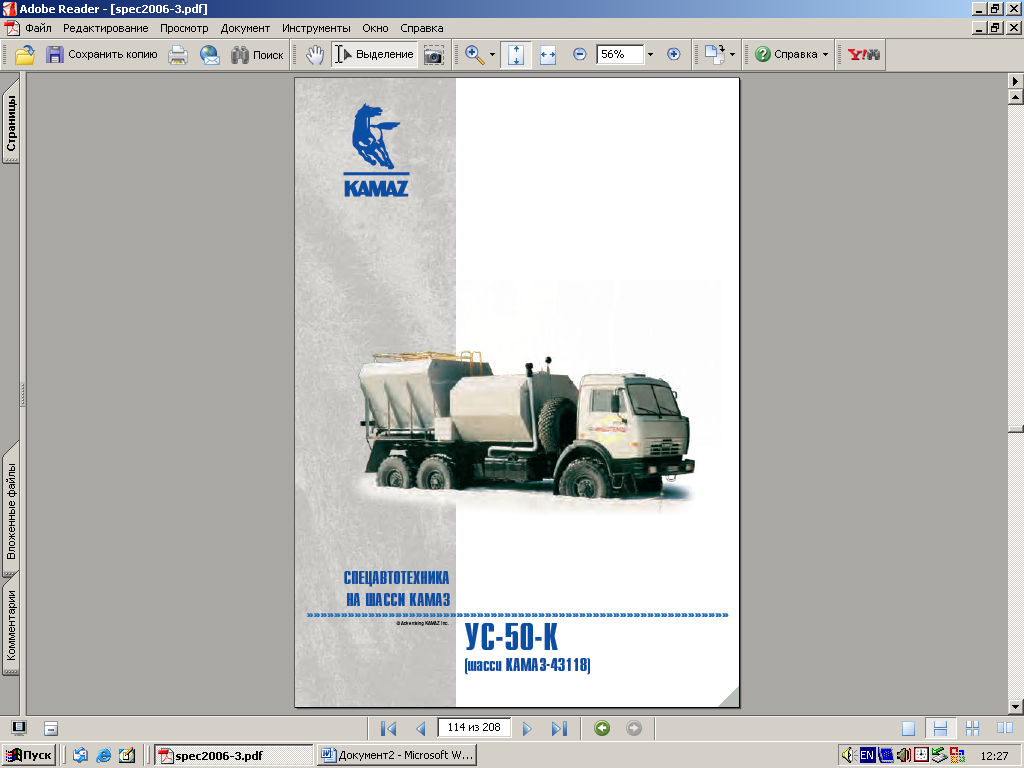
Task: Click the rotate pages icon
Action: pos(715,55)
